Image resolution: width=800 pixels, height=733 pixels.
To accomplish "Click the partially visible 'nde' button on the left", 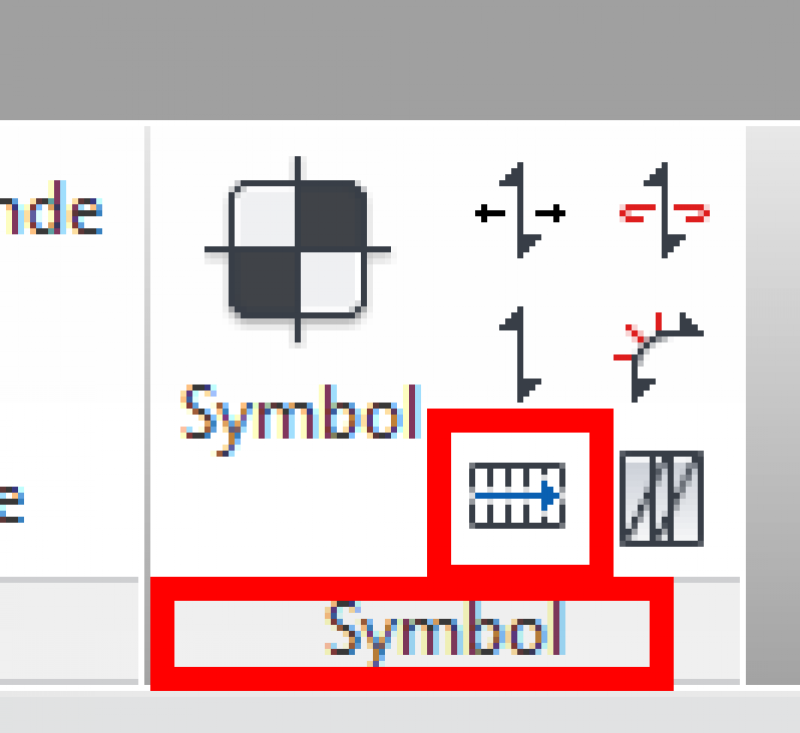I will [x=51, y=208].
